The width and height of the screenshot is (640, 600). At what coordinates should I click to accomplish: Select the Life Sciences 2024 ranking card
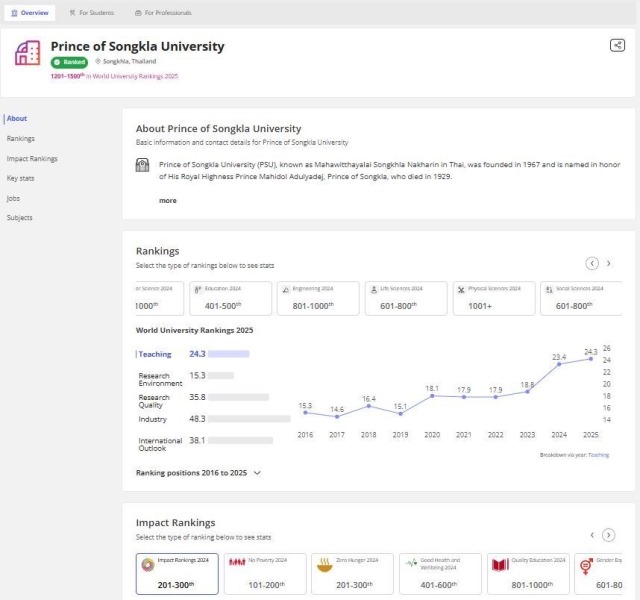click(x=406, y=298)
